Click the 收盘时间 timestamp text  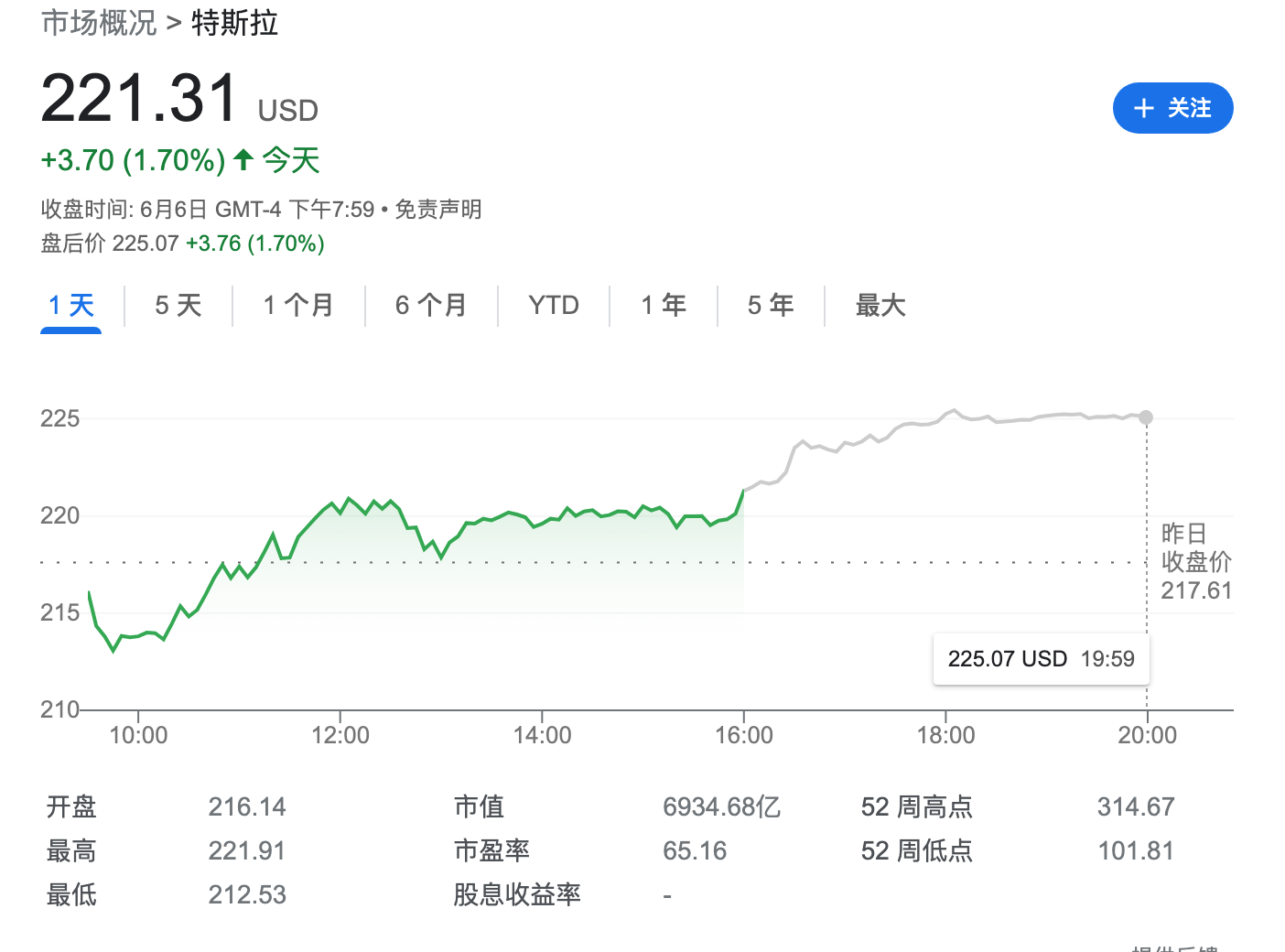tap(208, 210)
